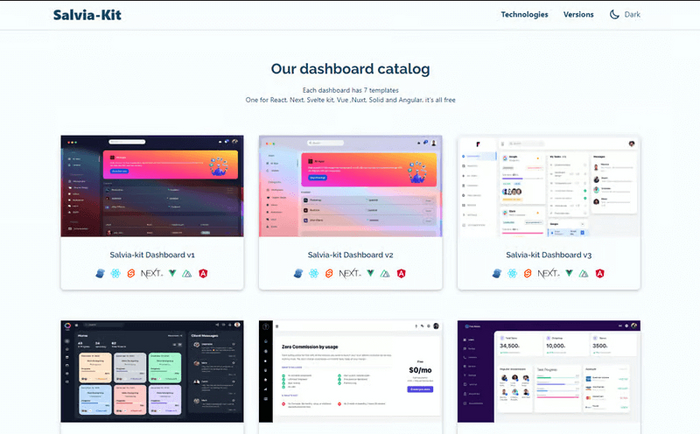Open Salvia-kit Dashboard v2 title
Viewport: 700px width, 434px height.
tap(350, 255)
